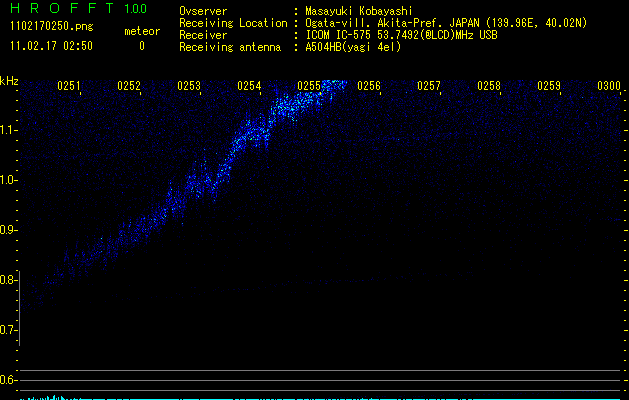Screen dimensions: 629x400
Task: Click the 0.6 frequency axis label
Action: 8,380
